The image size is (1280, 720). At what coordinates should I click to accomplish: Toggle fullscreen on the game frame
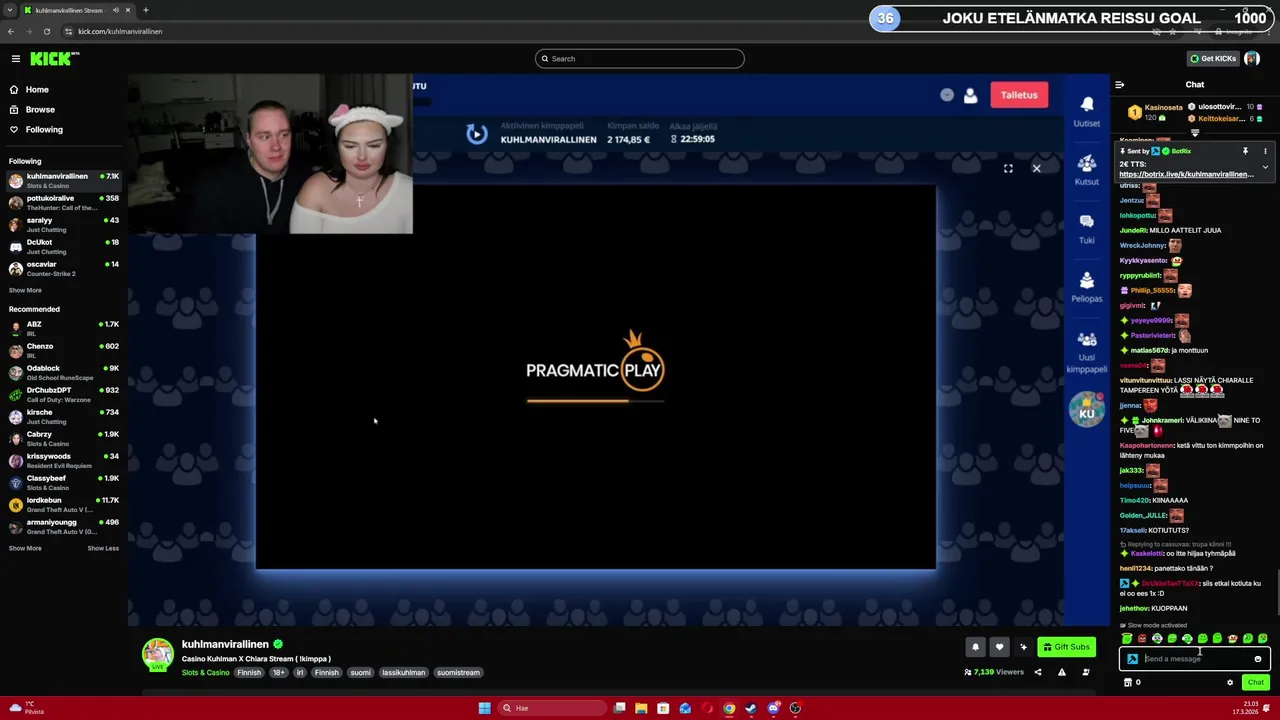(x=1008, y=168)
